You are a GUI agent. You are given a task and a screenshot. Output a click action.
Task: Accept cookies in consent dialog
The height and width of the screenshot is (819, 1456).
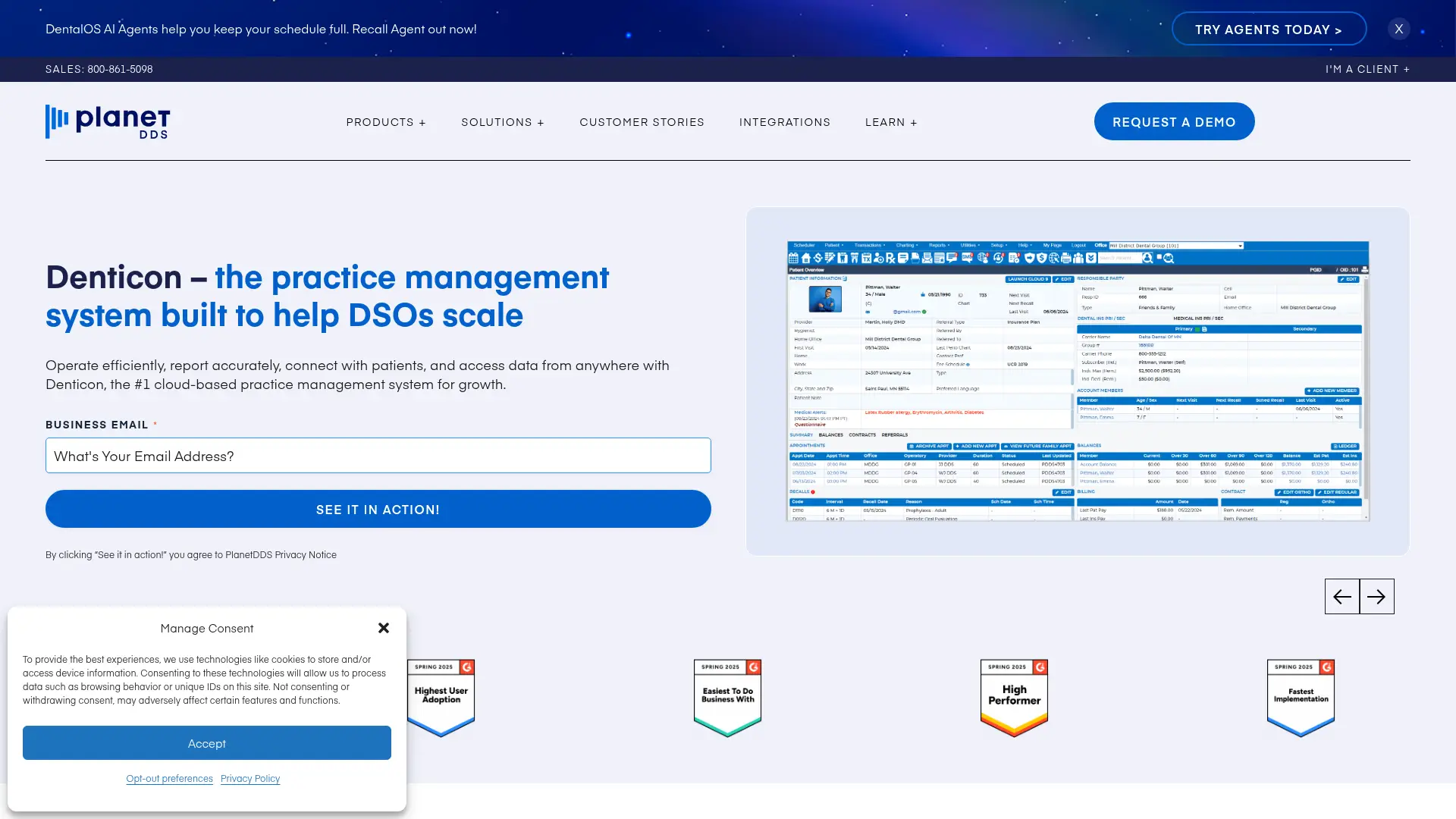[x=207, y=743]
